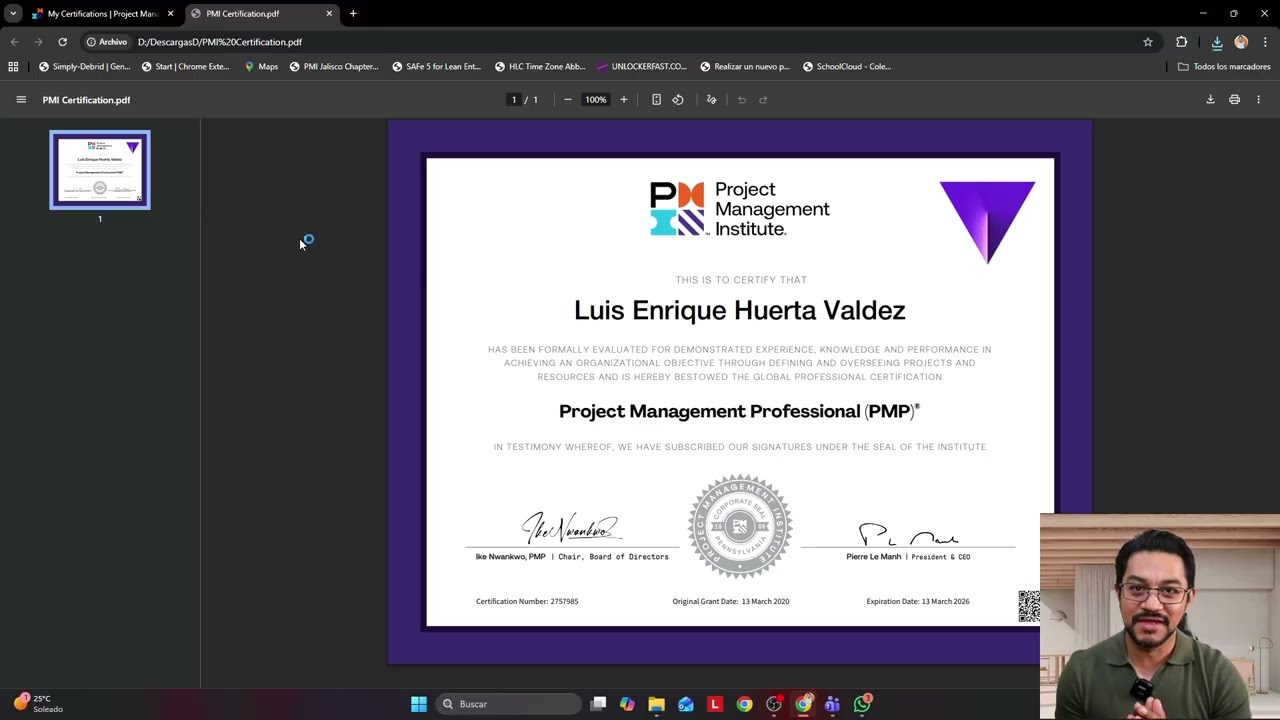Click the Buscar taskbar search box
Screen dimensions: 1280x720
(x=510, y=704)
